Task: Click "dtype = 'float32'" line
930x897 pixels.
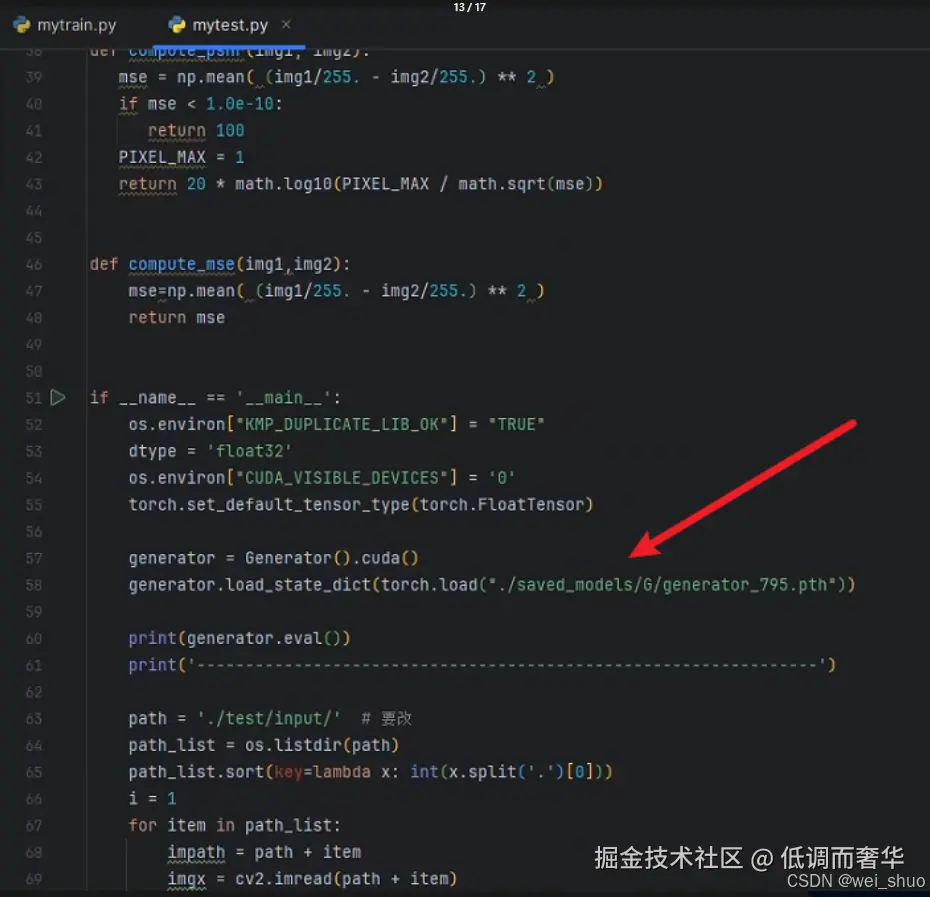Action: click(x=210, y=451)
